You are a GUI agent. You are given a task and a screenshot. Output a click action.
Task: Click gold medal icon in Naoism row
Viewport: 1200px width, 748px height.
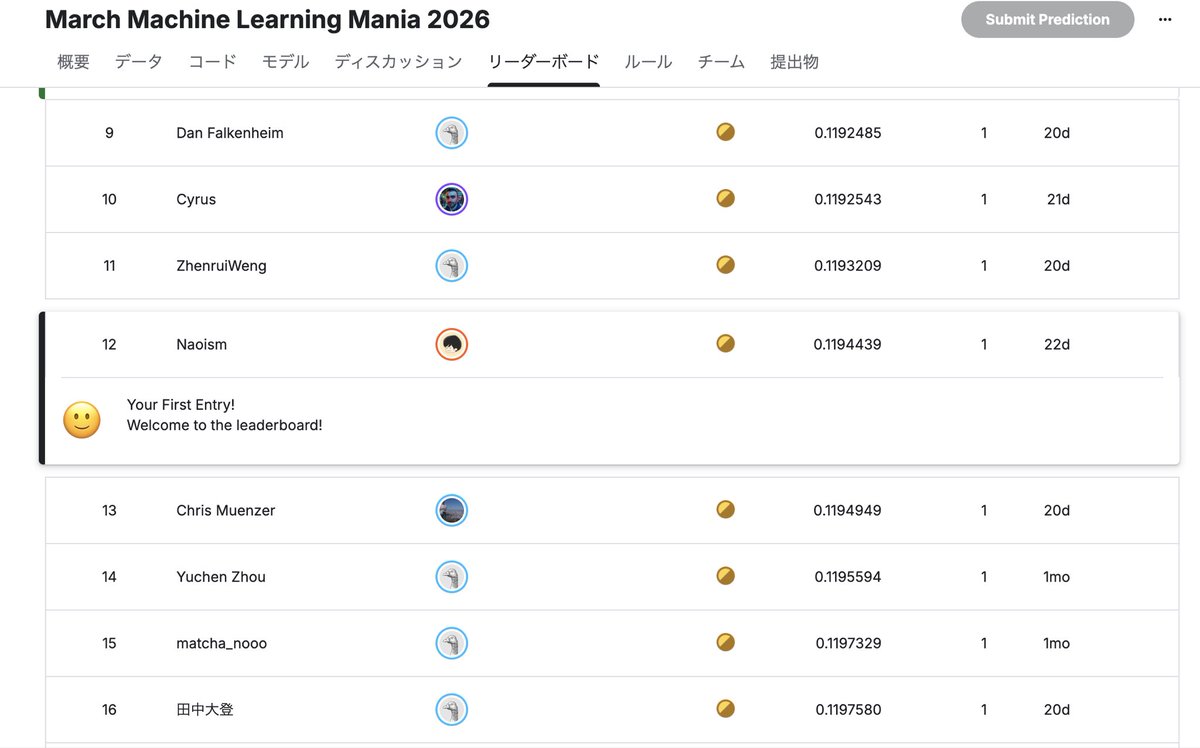[726, 343]
